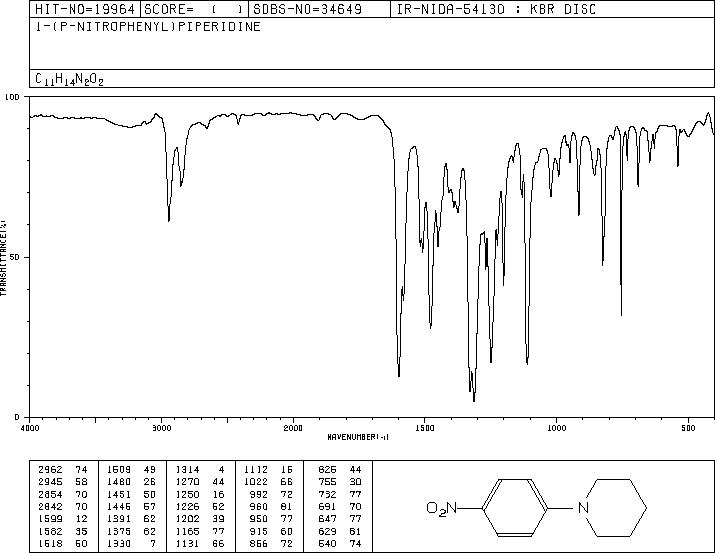Click the 732 peak value in the table

click(327, 494)
